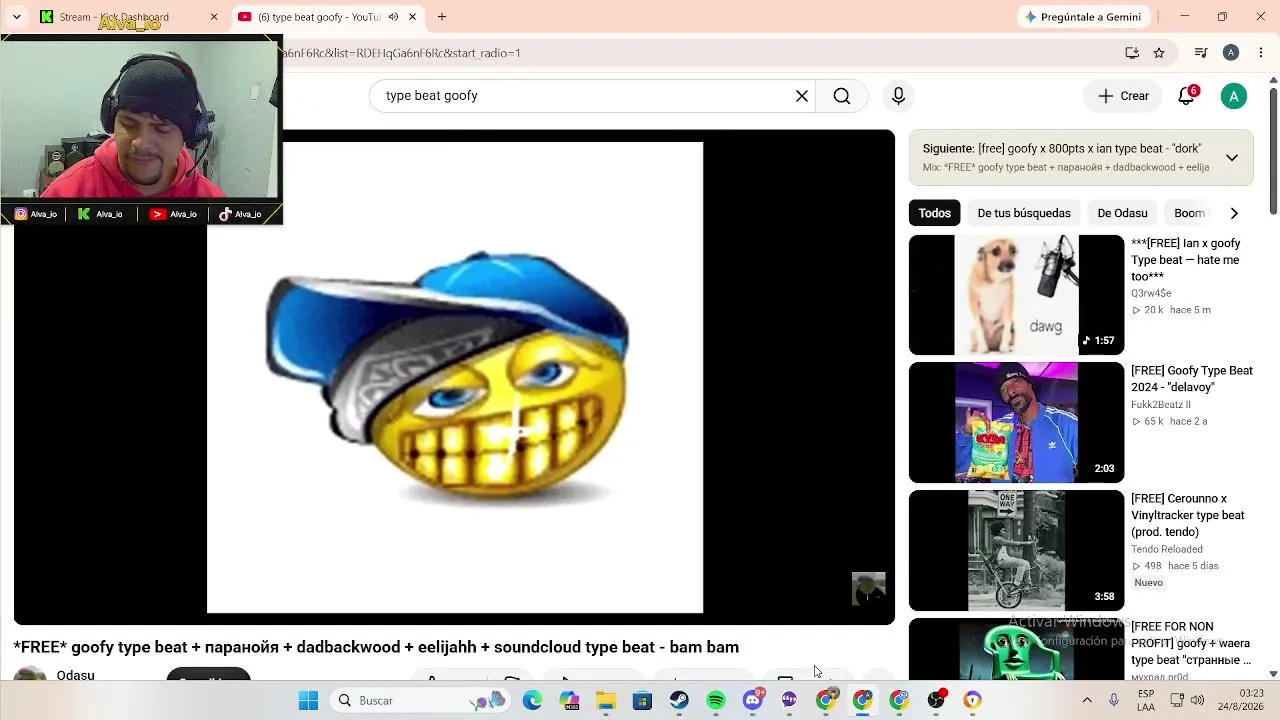The height and width of the screenshot is (720, 1280).
Task: Open '[FREE] Goofy Type Beat 2024 - delavoy' title
Action: 1192,379
